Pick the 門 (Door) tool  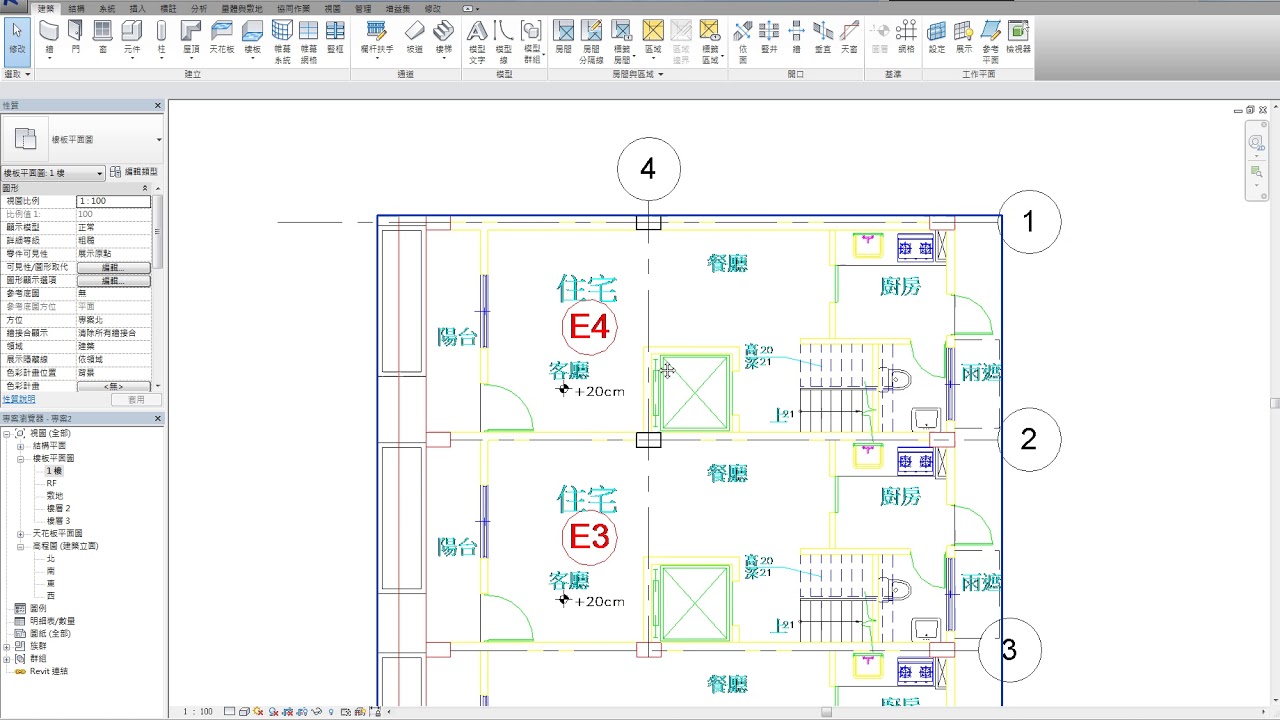pos(76,39)
